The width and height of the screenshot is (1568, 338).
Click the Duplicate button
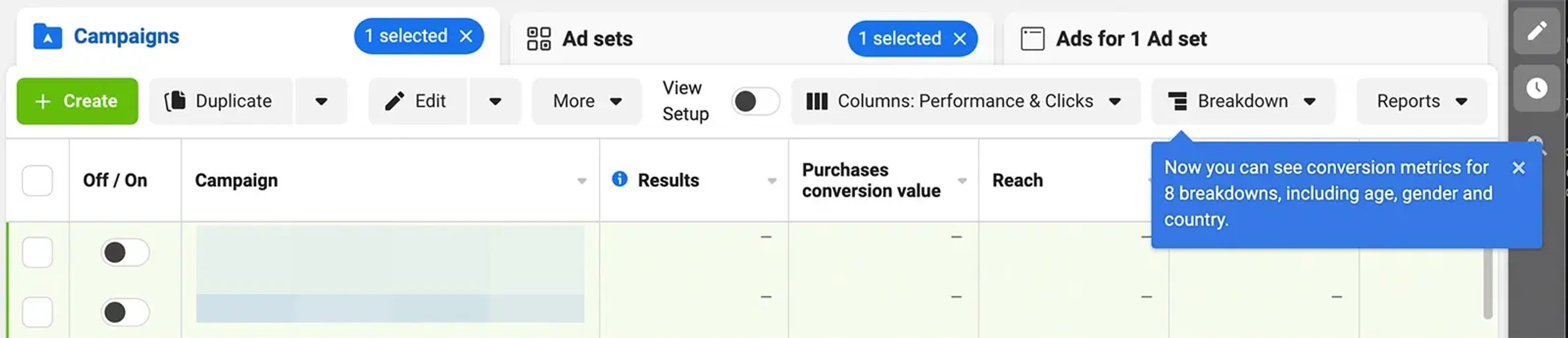point(220,101)
